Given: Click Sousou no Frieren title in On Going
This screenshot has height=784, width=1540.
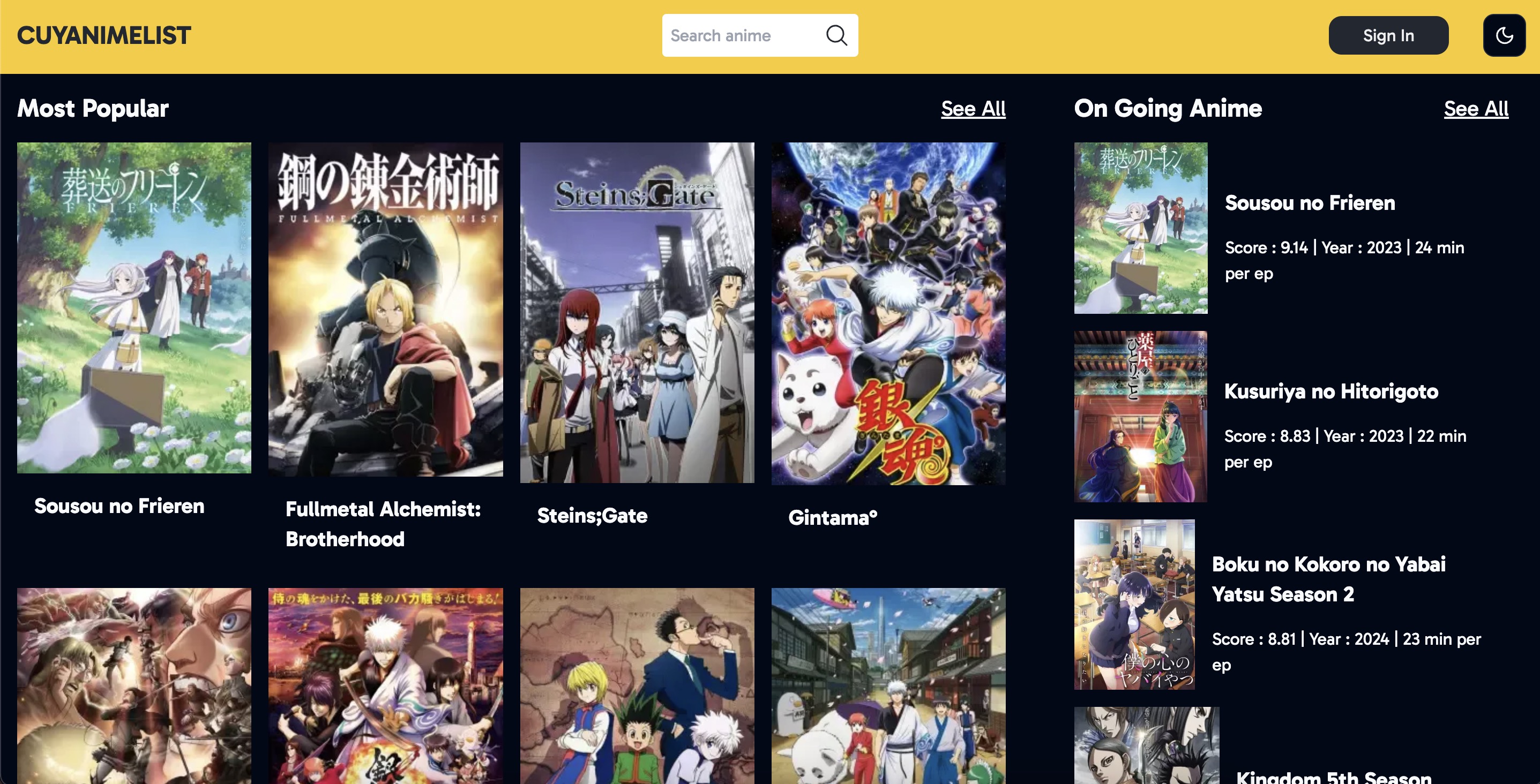Looking at the screenshot, I should point(1310,203).
